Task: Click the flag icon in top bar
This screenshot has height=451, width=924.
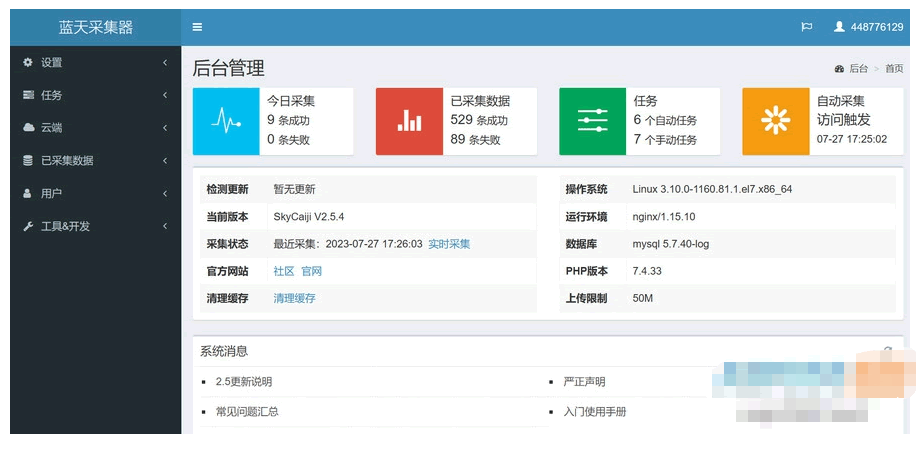Action: (x=806, y=27)
